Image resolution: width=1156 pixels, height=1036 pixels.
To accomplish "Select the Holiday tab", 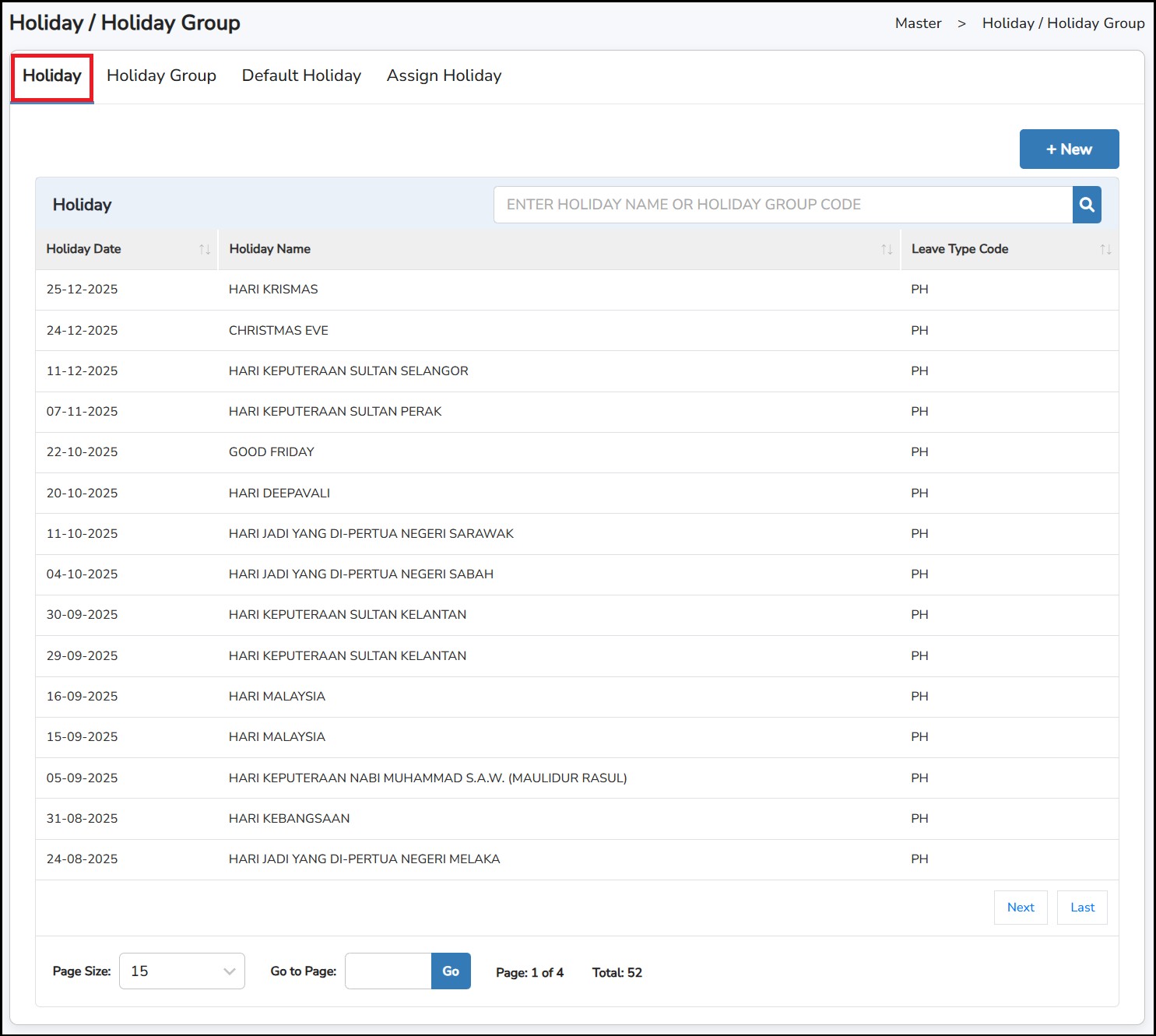I will [52, 76].
